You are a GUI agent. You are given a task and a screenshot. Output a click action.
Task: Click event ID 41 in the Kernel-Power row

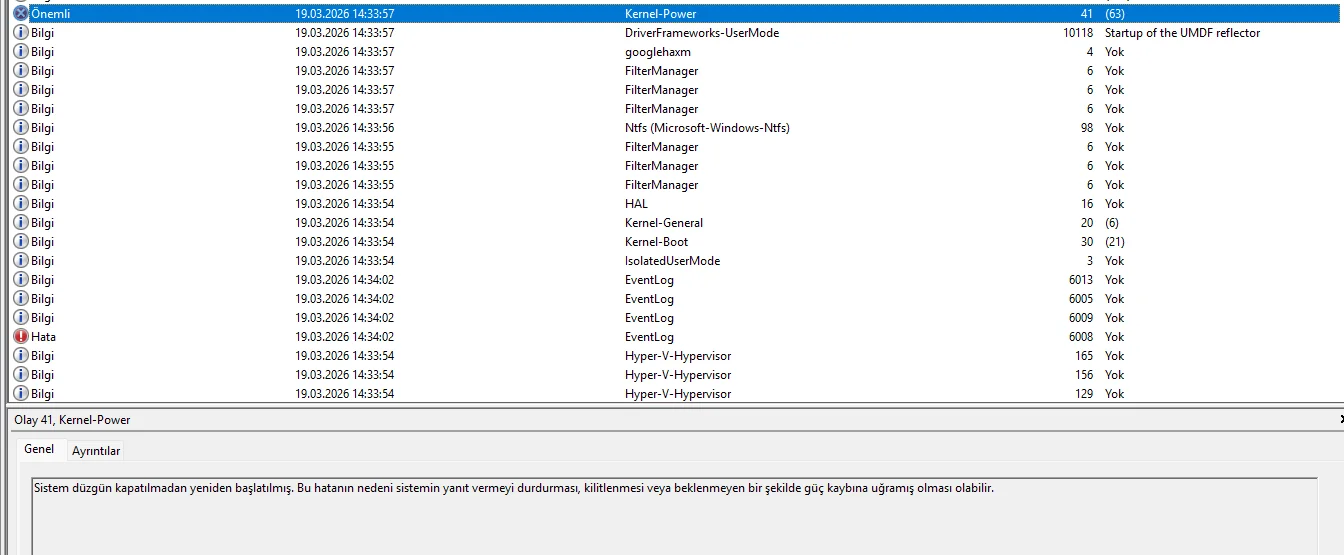(x=1087, y=14)
